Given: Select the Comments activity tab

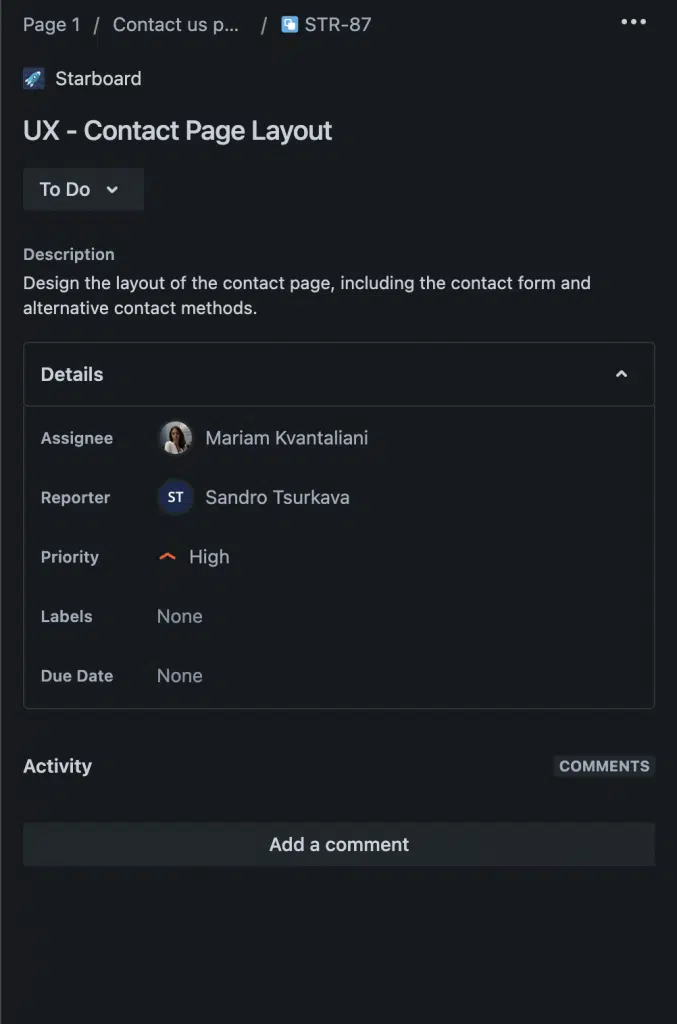Looking at the screenshot, I should point(604,766).
